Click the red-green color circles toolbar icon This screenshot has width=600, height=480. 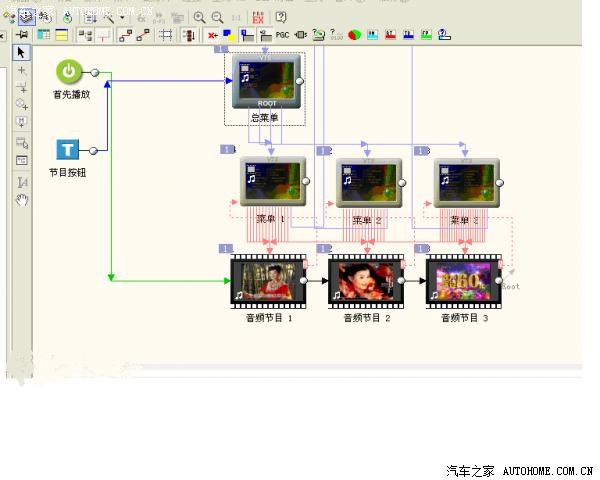click(x=354, y=35)
